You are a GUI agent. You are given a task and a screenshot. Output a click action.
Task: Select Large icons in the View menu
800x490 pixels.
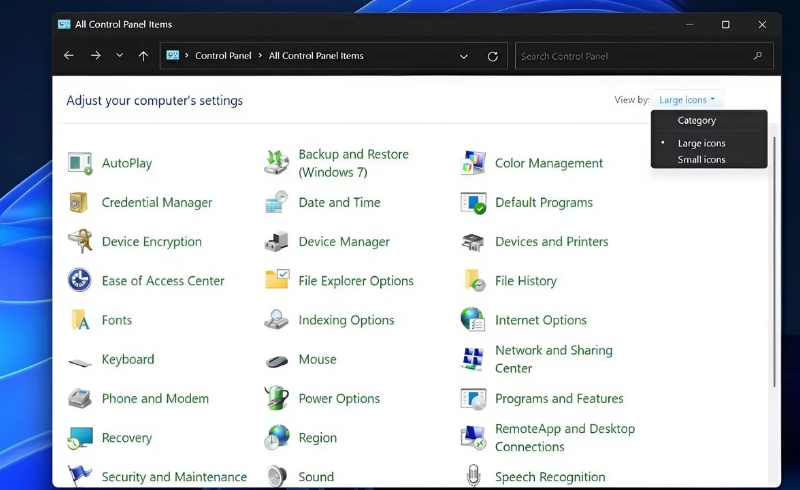click(702, 143)
